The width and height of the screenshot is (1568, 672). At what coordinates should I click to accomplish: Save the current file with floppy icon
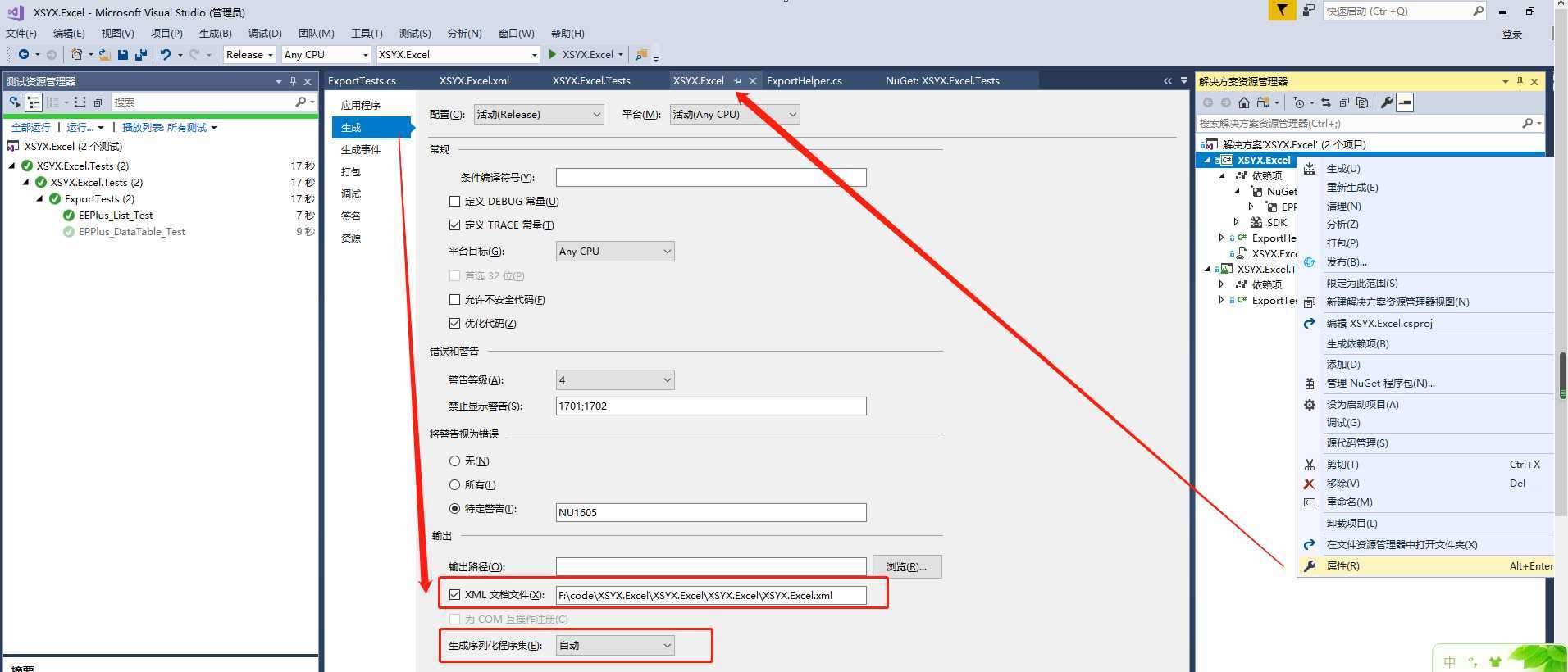pos(122,54)
